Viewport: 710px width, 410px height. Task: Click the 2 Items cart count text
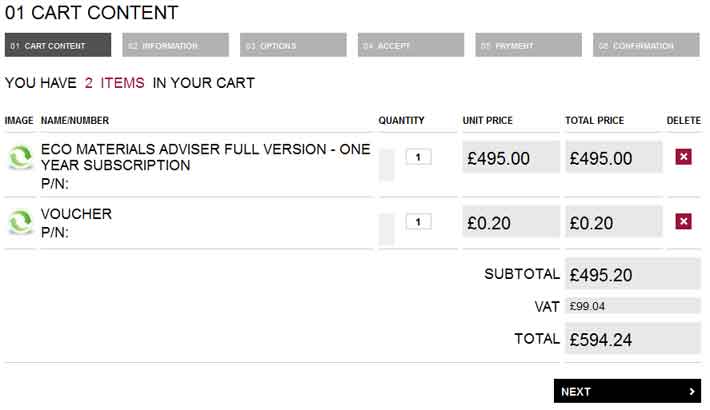115,83
